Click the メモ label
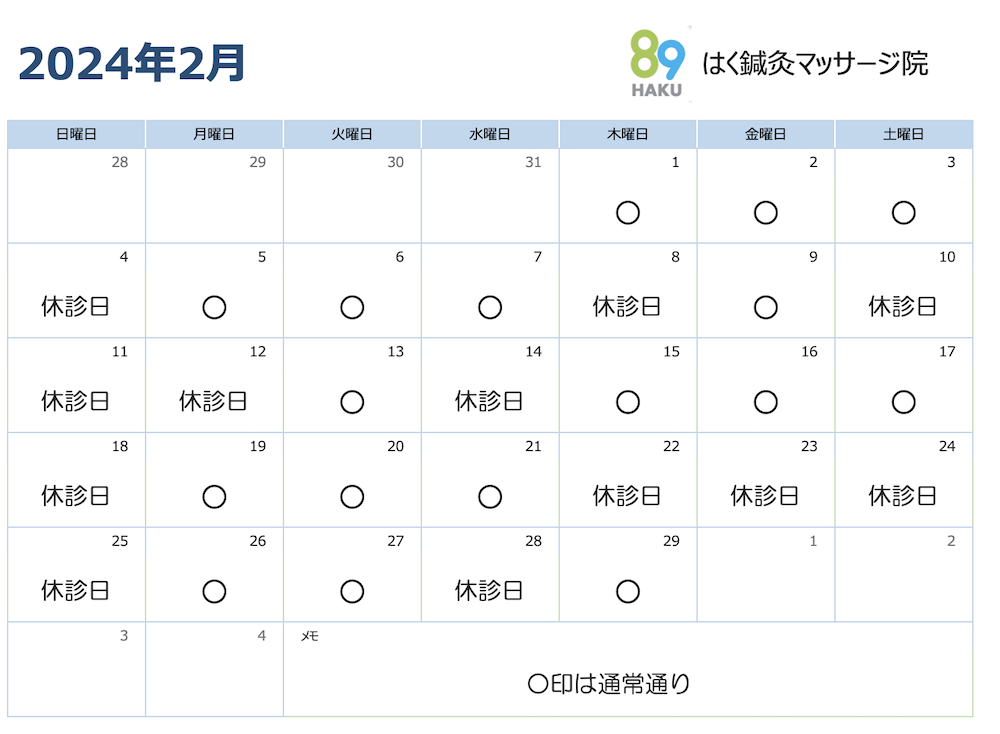 [309, 636]
